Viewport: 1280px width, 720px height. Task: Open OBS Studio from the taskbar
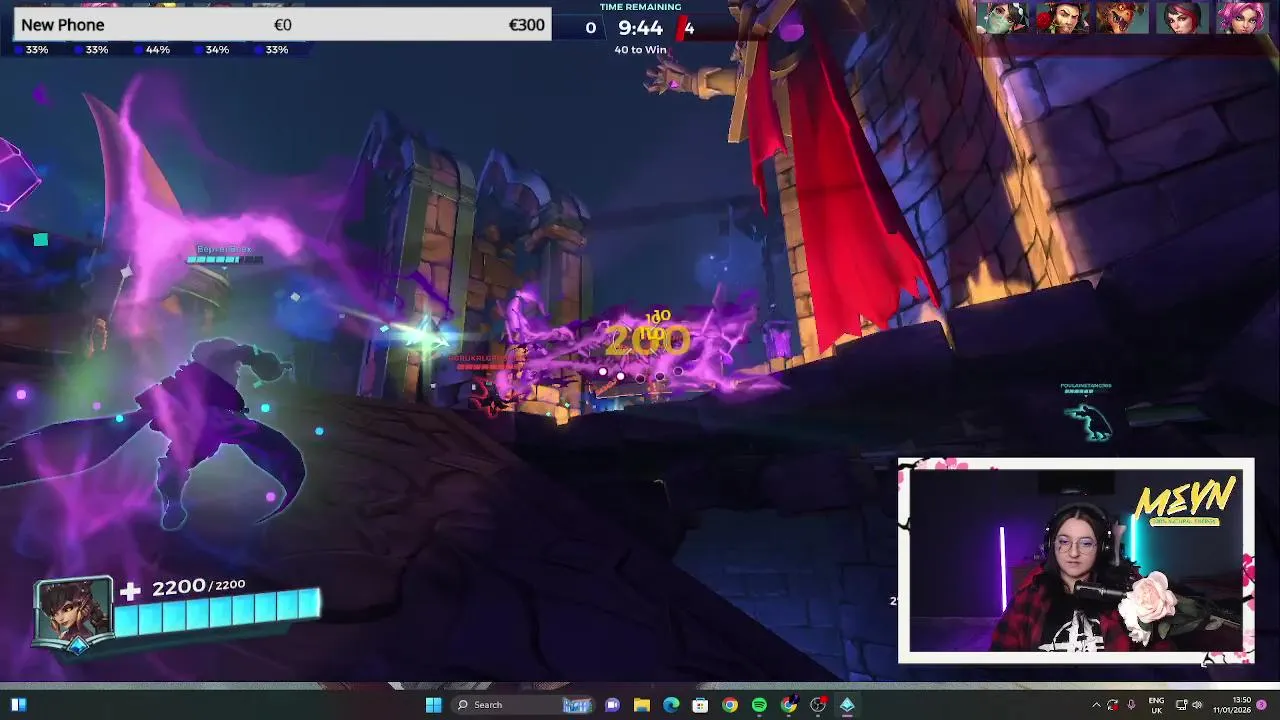pos(818,705)
